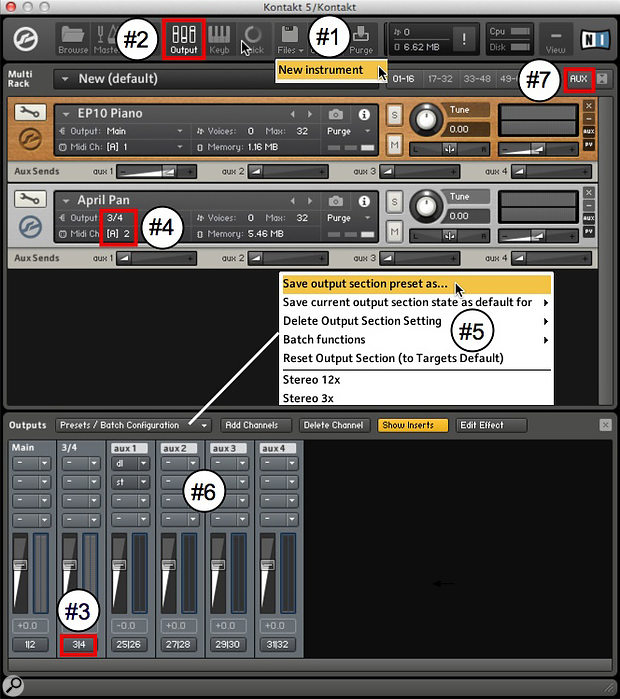The height and width of the screenshot is (699, 620).
Task: Open the Output section toolbar icon
Action: click(x=184, y=40)
